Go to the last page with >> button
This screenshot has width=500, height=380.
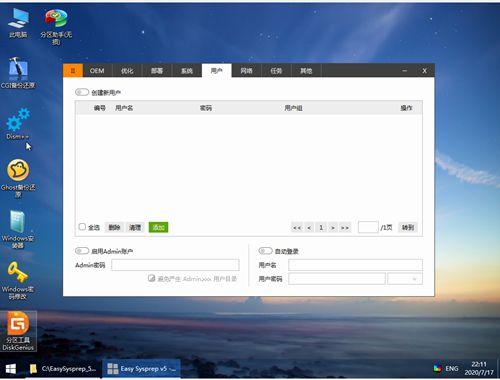[x=345, y=228]
